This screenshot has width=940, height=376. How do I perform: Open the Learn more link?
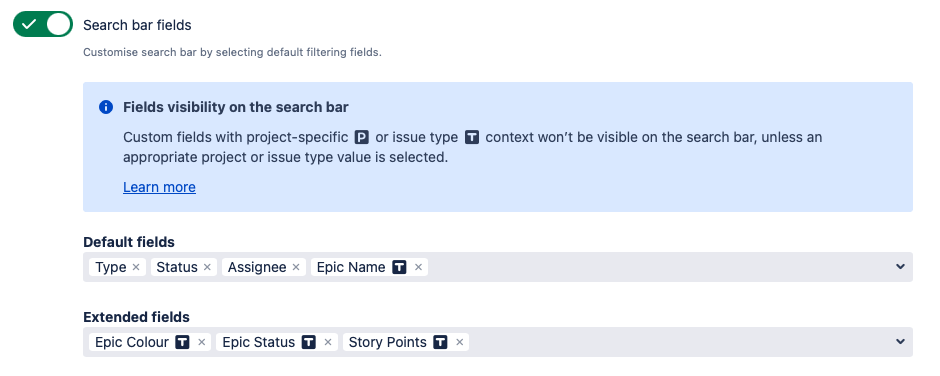point(159,187)
